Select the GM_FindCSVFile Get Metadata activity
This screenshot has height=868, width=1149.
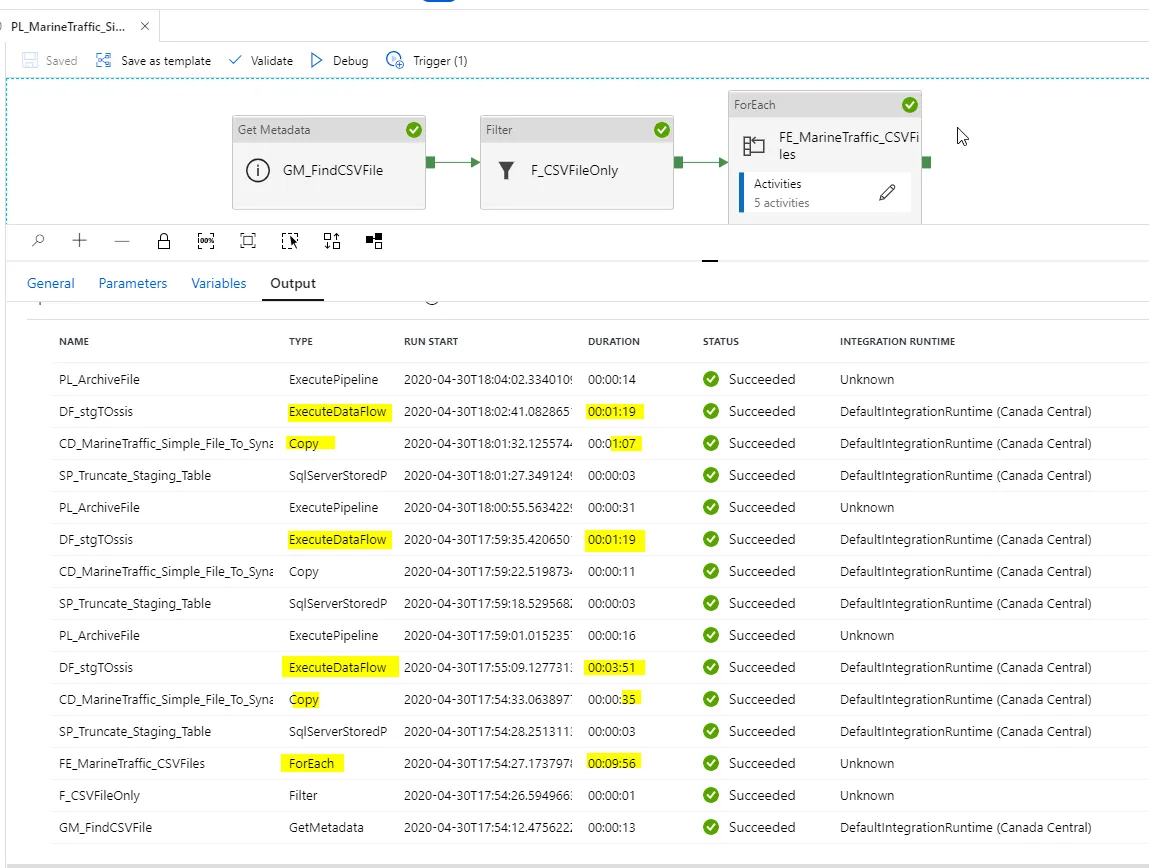coord(329,163)
